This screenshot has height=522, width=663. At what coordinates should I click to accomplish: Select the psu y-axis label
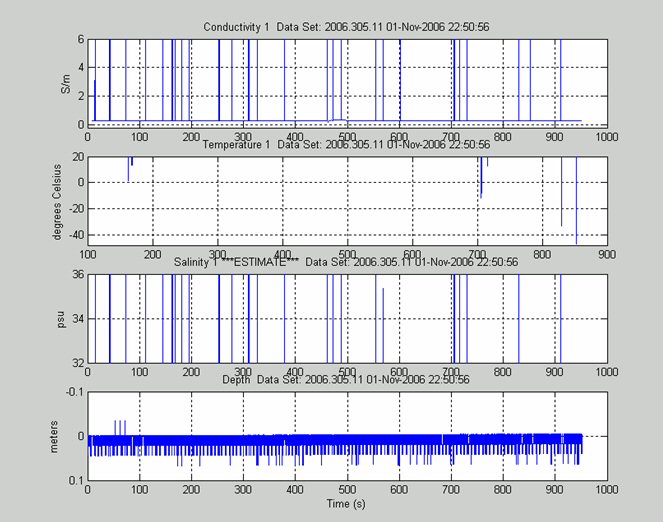point(61,319)
